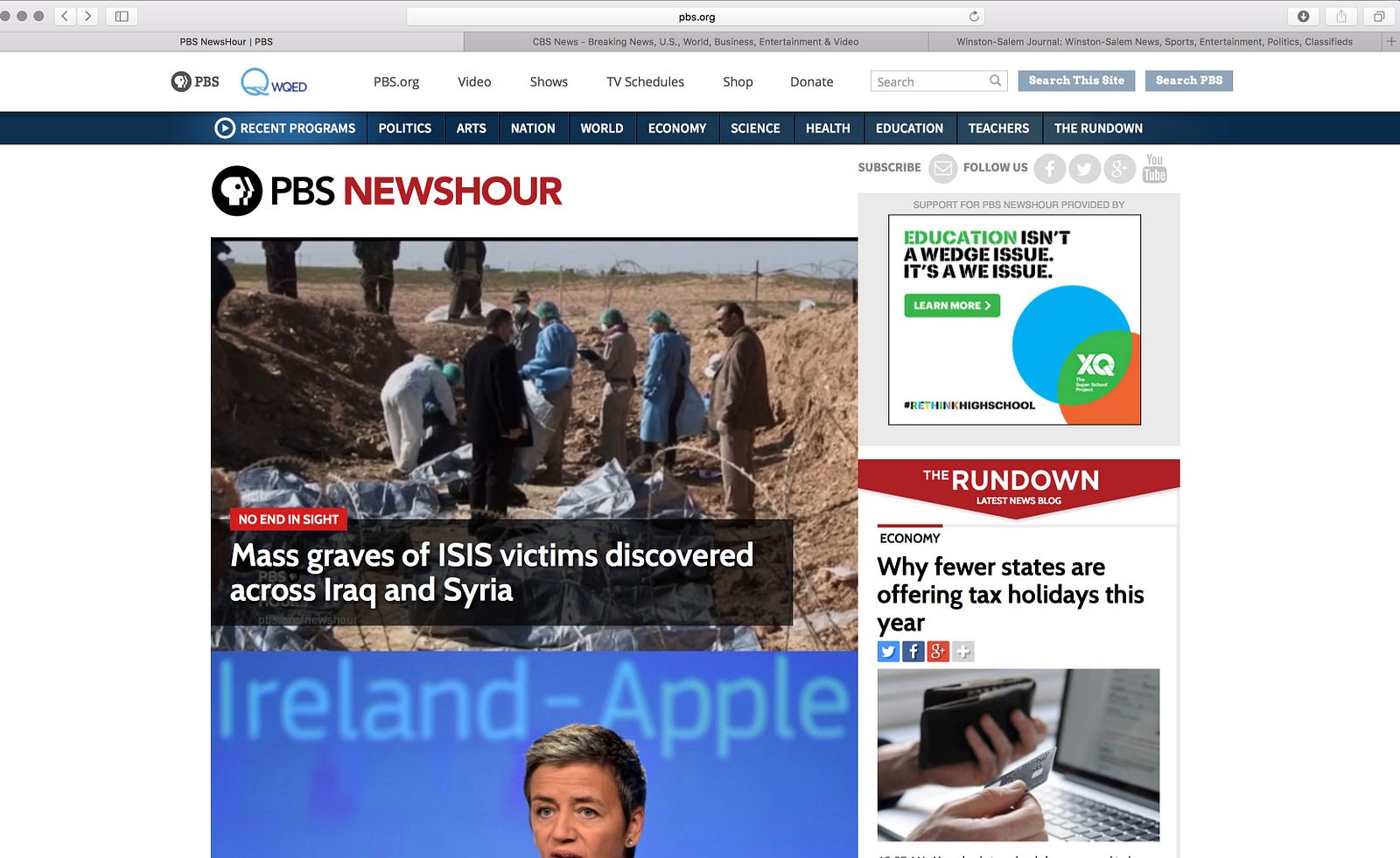This screenshot has height=858, width=1400.
Task: Open the Video link
Action: tap(474, 81)
